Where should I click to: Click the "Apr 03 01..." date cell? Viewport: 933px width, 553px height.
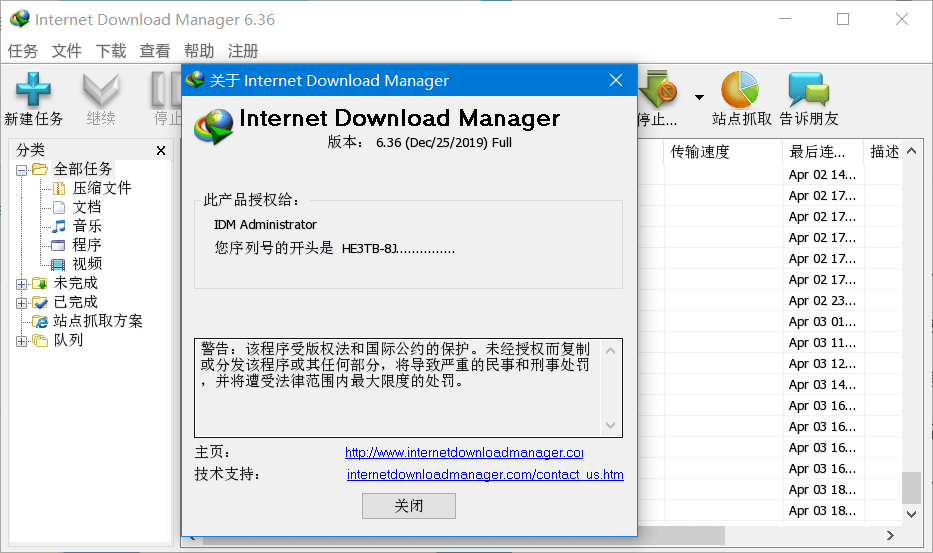point(822,321)
